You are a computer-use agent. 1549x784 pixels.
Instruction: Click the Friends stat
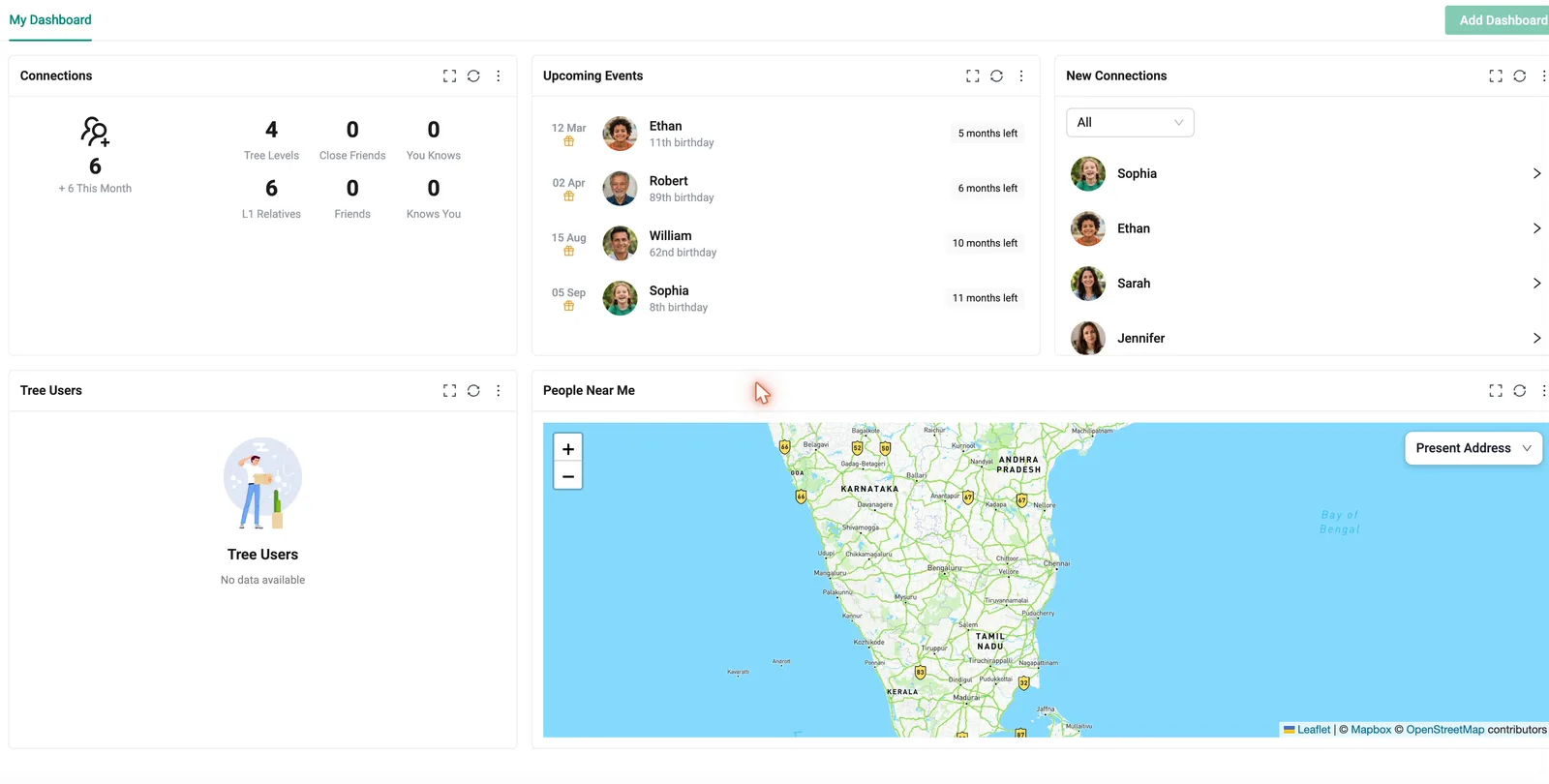[352, 199]
